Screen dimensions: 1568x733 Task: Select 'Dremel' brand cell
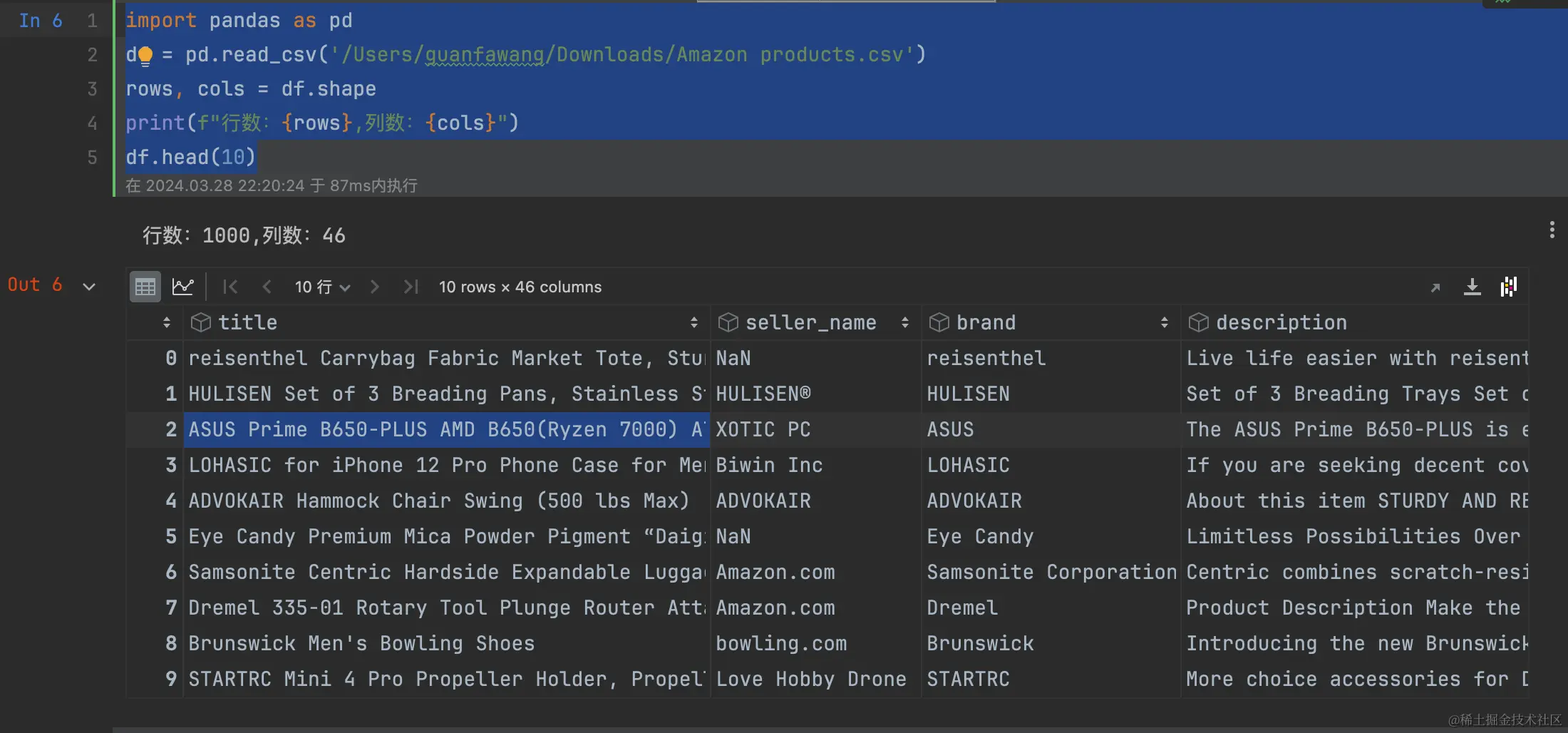point(1051,608)
